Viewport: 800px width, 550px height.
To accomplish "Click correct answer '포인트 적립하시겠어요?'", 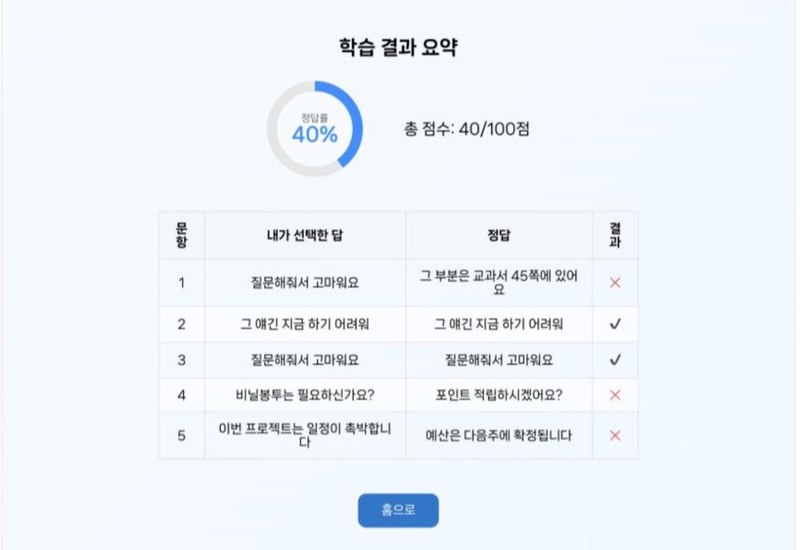I will pyautogui.click(x=498, y=395).
